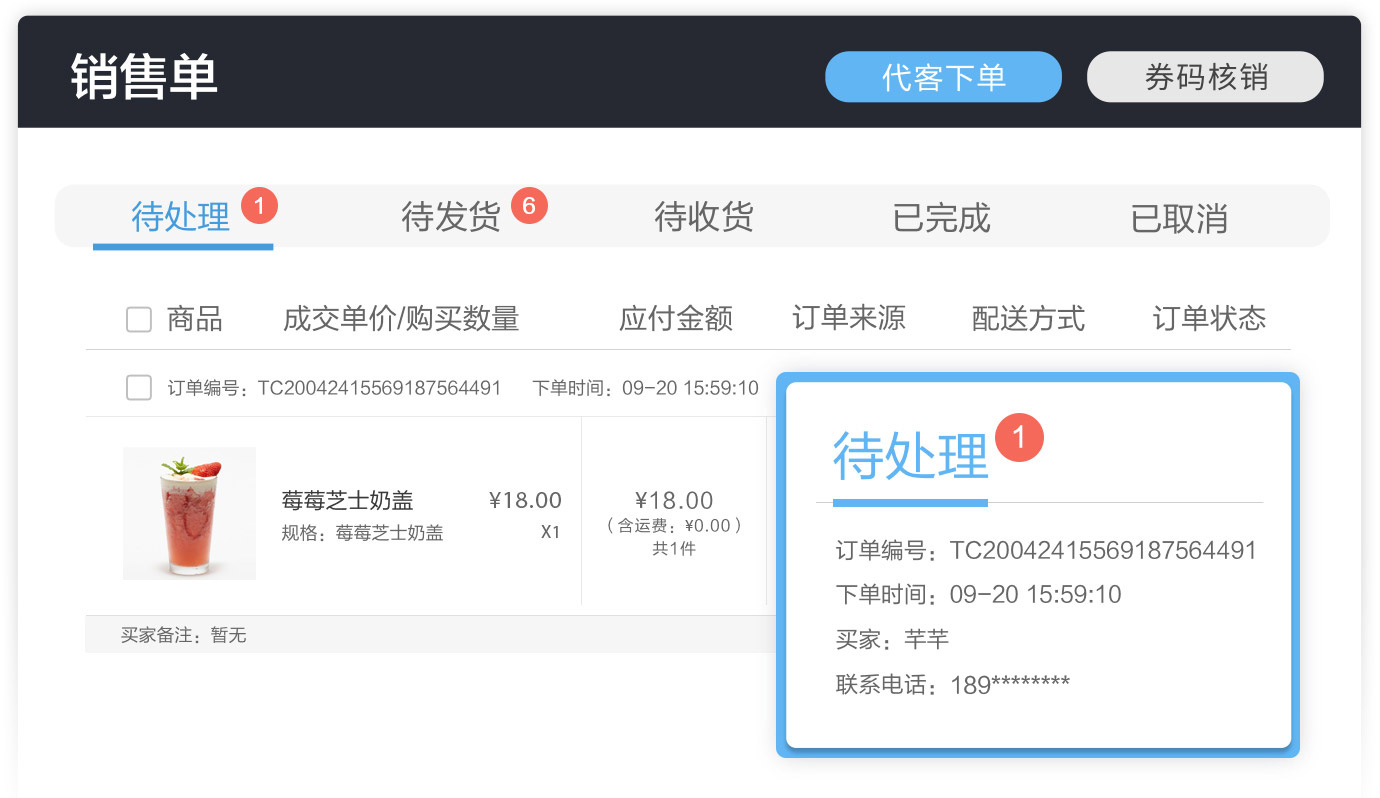Check the checkbox next to order TC20042415569187564491
This screenshot has height=798, width=1380.
click(x=139, y=387)
